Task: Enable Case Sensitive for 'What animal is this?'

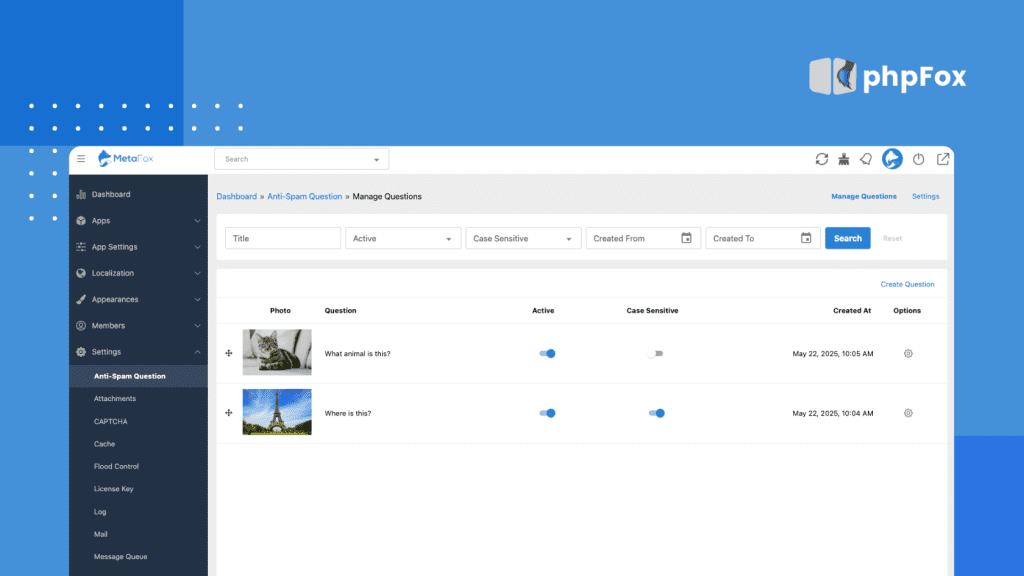Action: (x=655, y=354)
